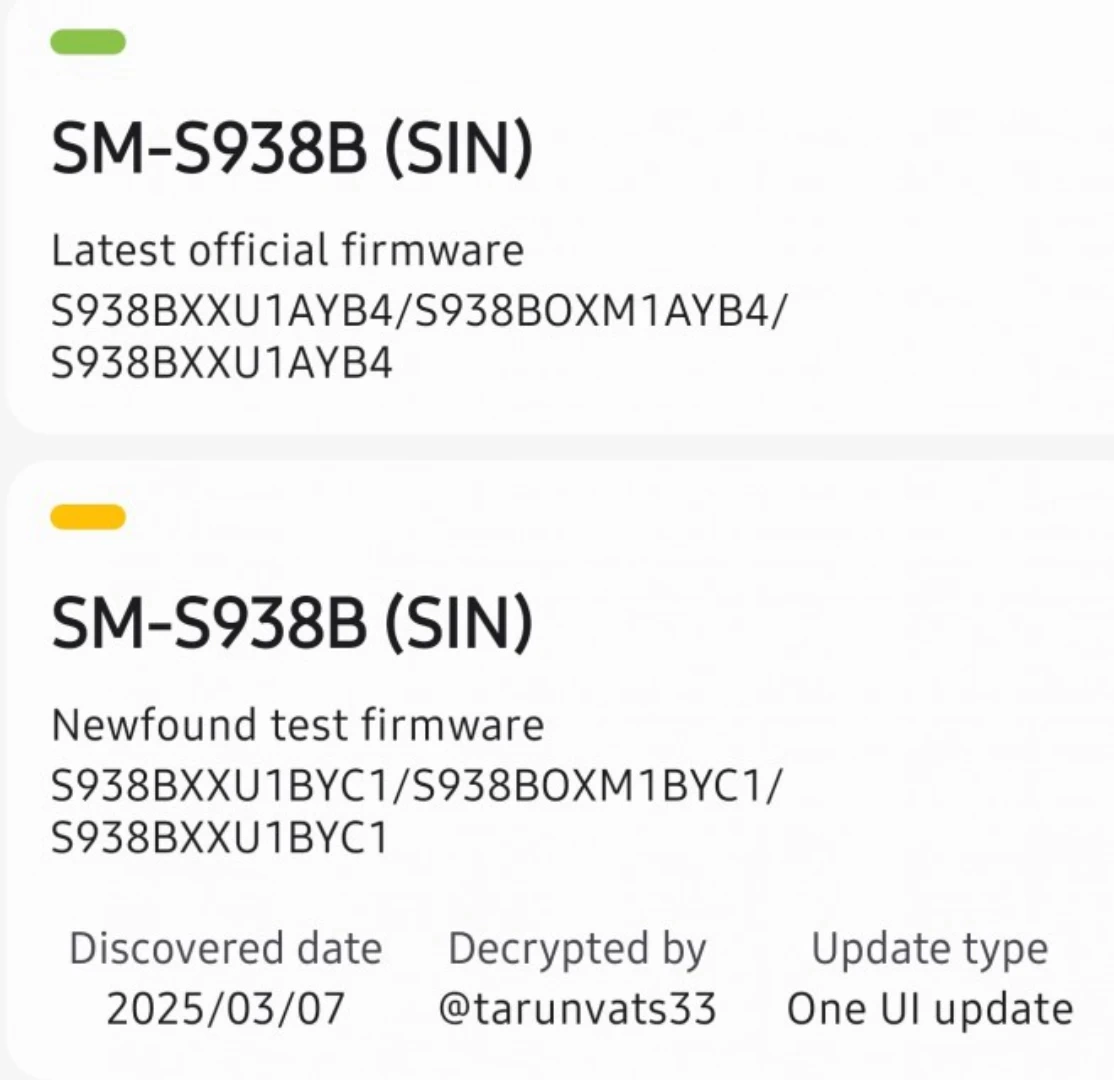The width and height of the screenshot is (1114, 1080).
Task: Tap the (SIN) region tag in test firmware card
Action: coord(457,624)
